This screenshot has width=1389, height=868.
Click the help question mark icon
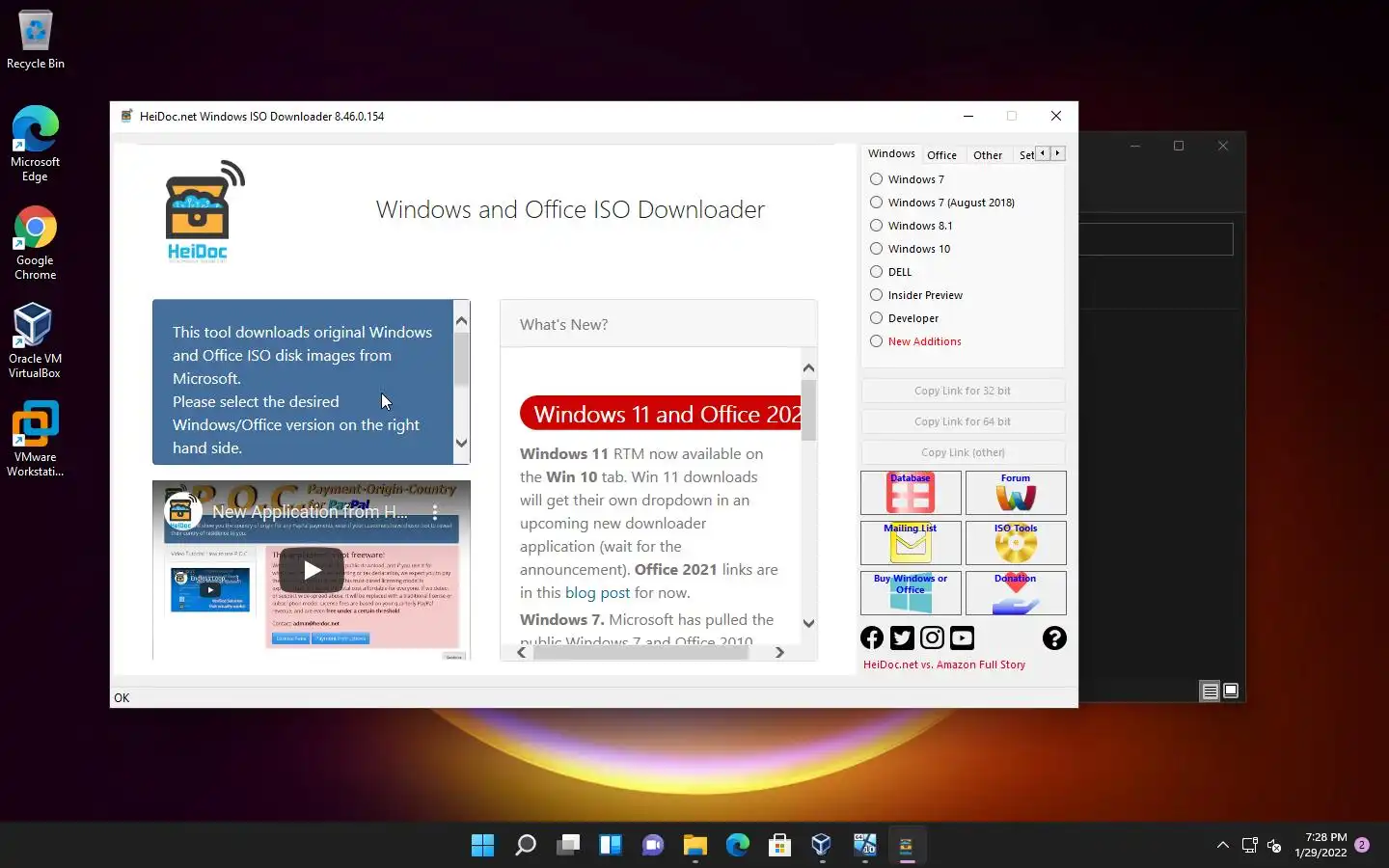tap(1054, 637)
